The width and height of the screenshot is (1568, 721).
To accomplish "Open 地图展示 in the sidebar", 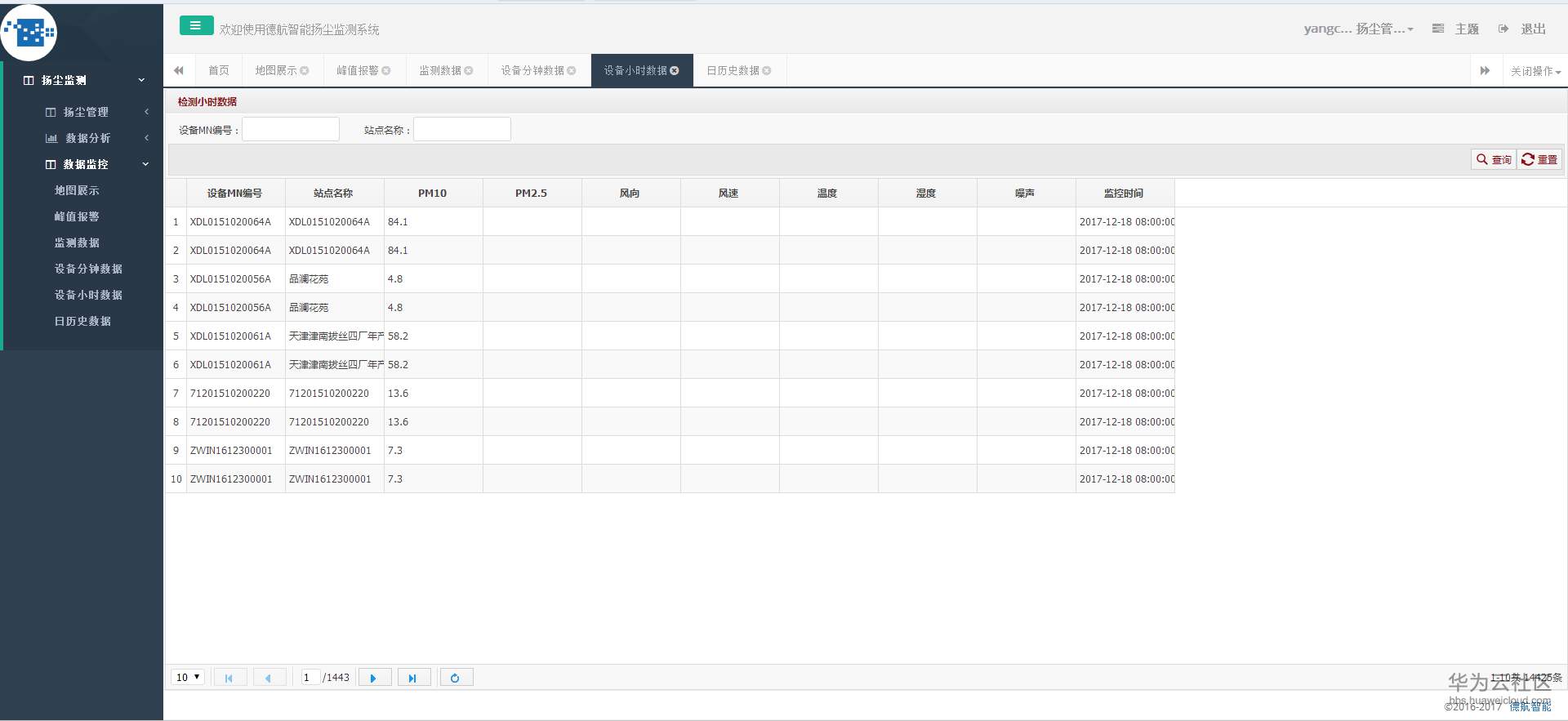I will pyautogui.click(x=77, y=190).
